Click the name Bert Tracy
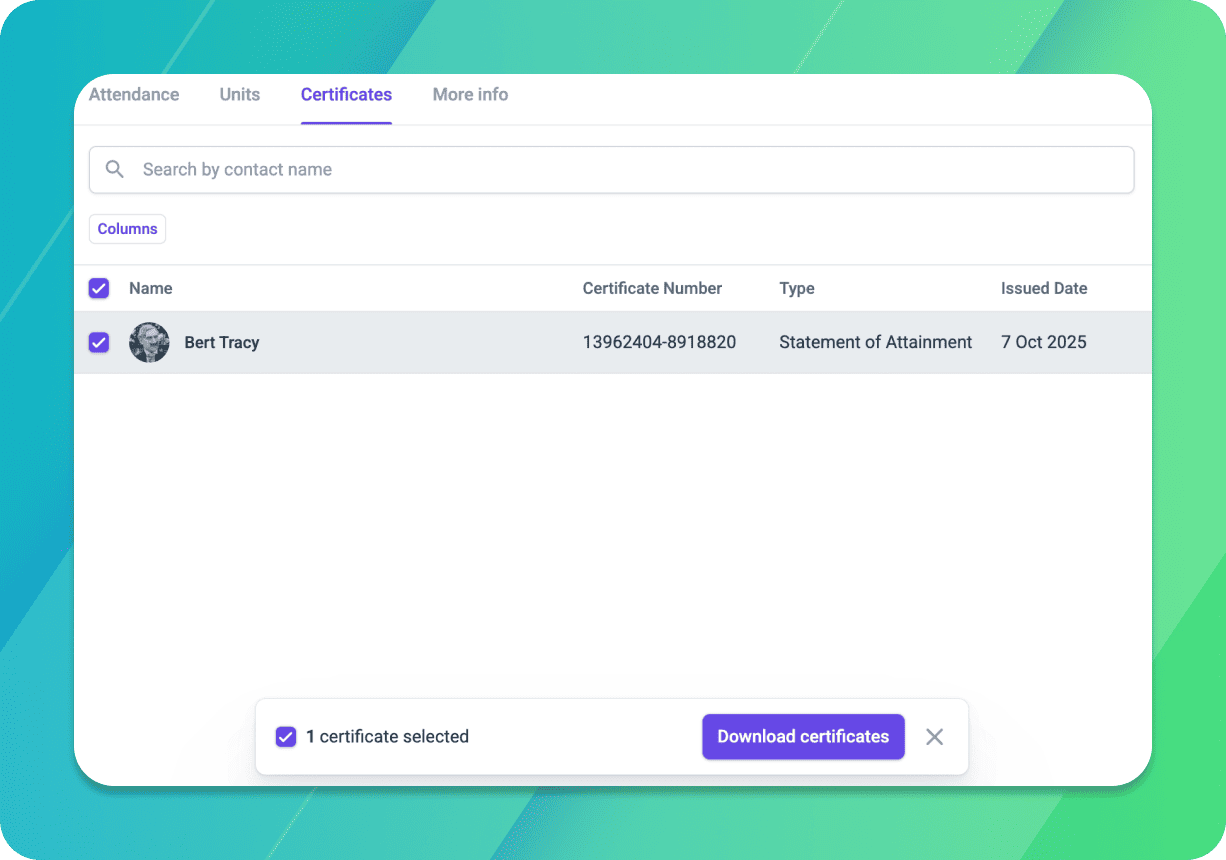The height and width of the screenshot is (860, 1226). pos(222,342)
